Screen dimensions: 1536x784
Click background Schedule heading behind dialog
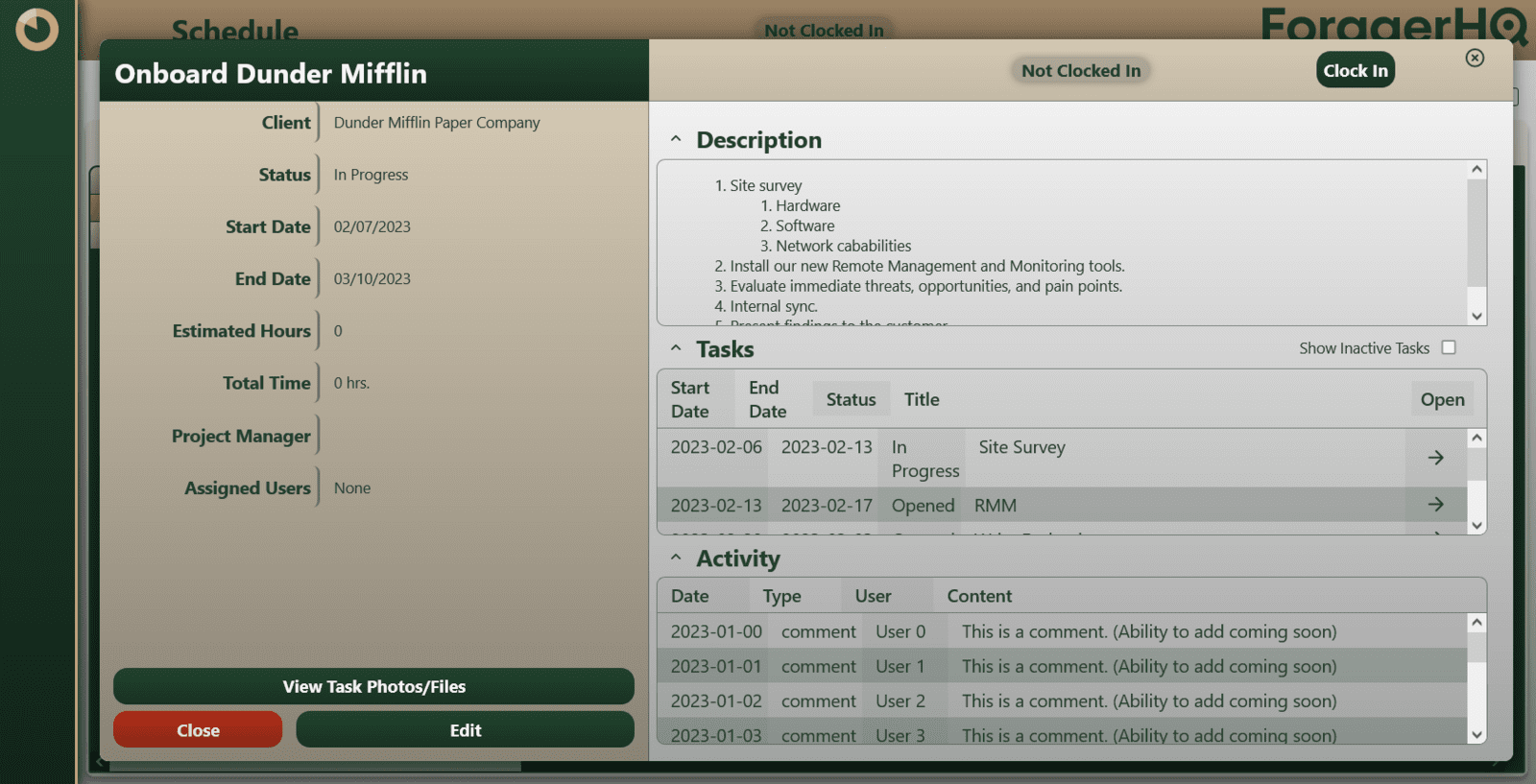coord(234,30)
